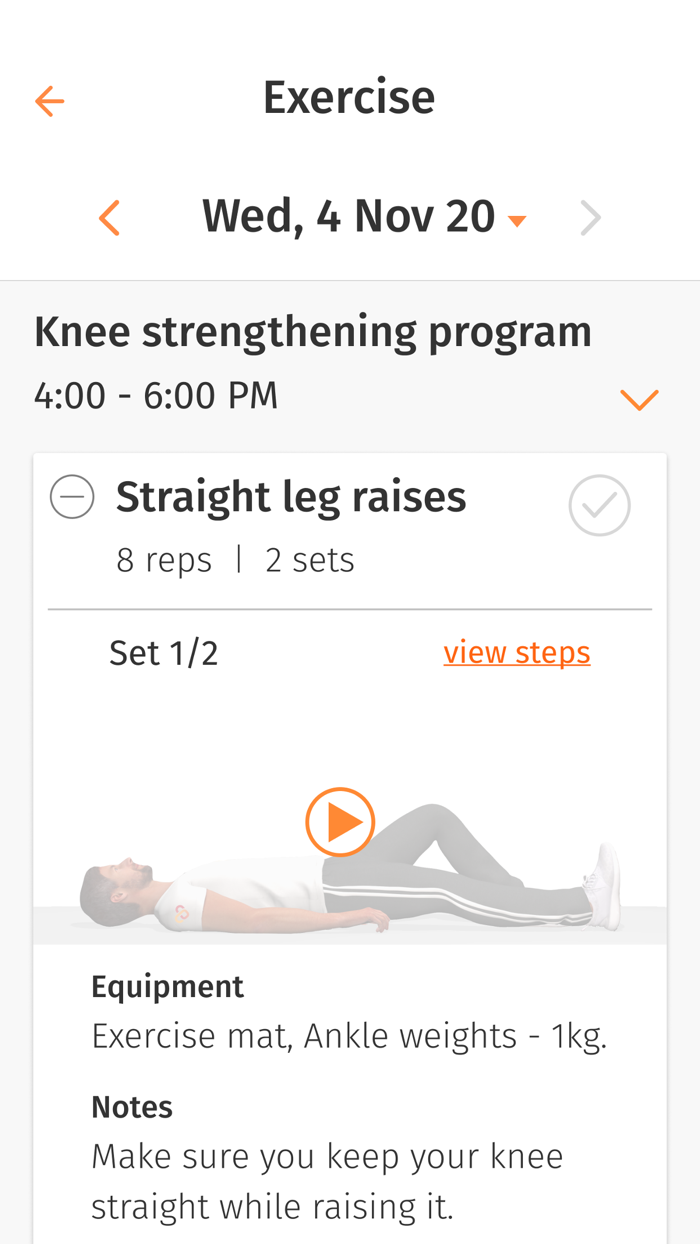Open the view steps link
Screen dimensions: 700x1244
[517, 653]
